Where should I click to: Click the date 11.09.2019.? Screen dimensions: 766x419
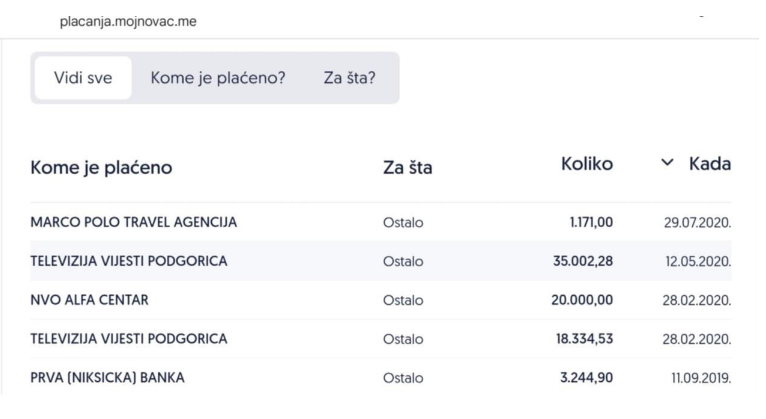pyautogui.click(x=701, y=378)
